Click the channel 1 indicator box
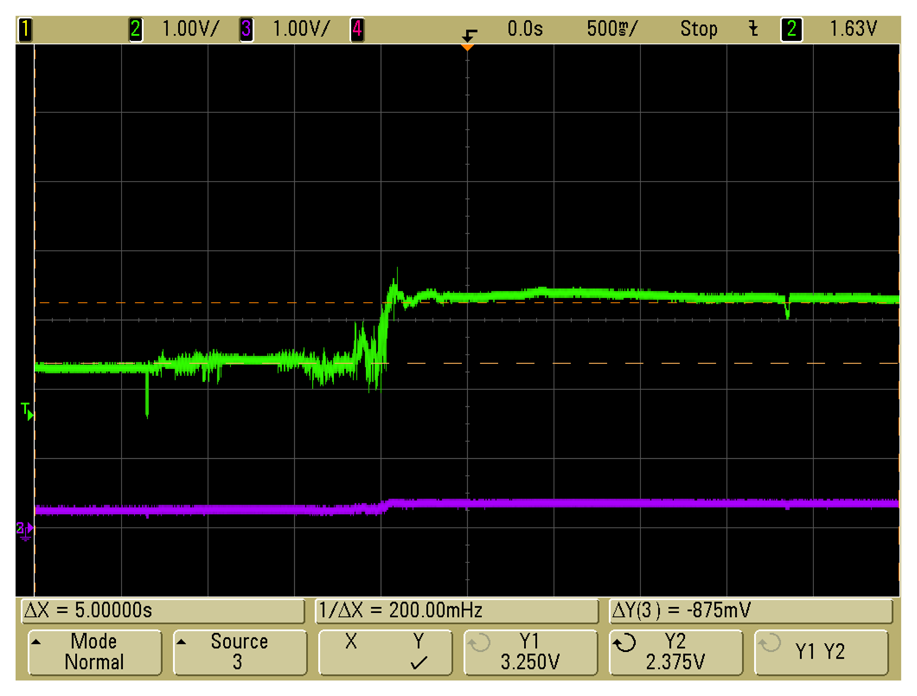 [x=25, y=30]
